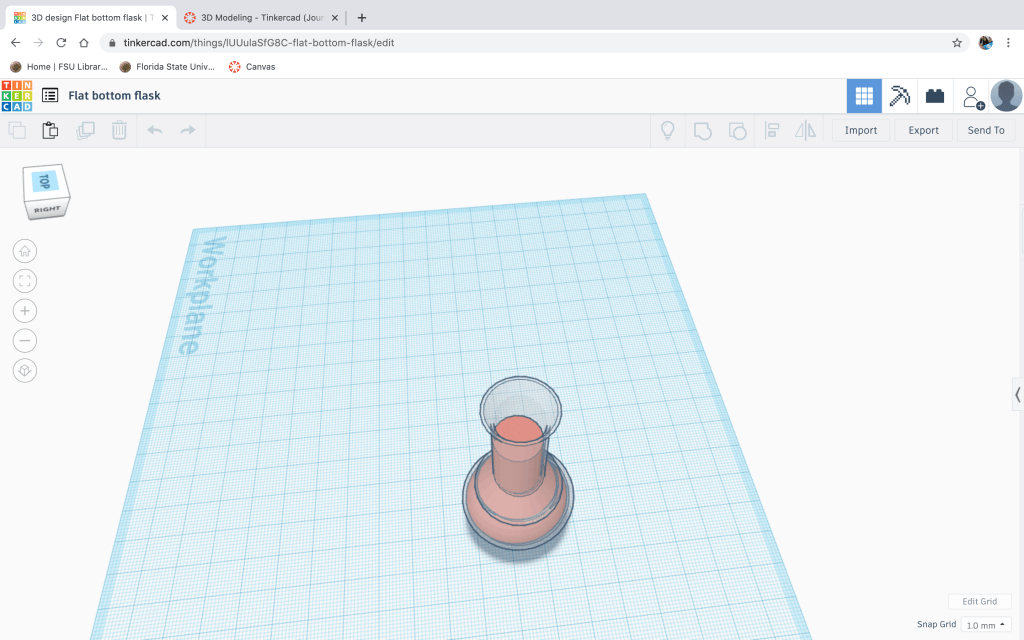1024x640 pixels.
Task: Click the Paste icon in the toolbar
Action: 50,130
